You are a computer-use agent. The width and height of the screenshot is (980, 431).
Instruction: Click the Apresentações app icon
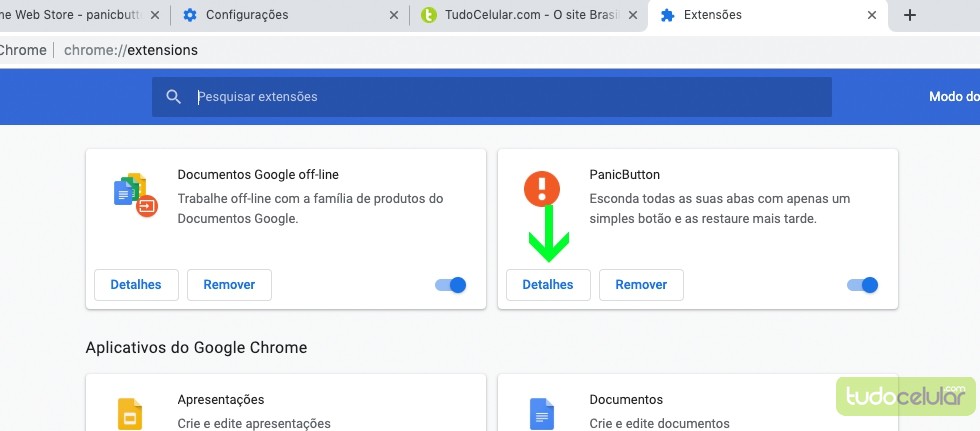click(130, 414)
